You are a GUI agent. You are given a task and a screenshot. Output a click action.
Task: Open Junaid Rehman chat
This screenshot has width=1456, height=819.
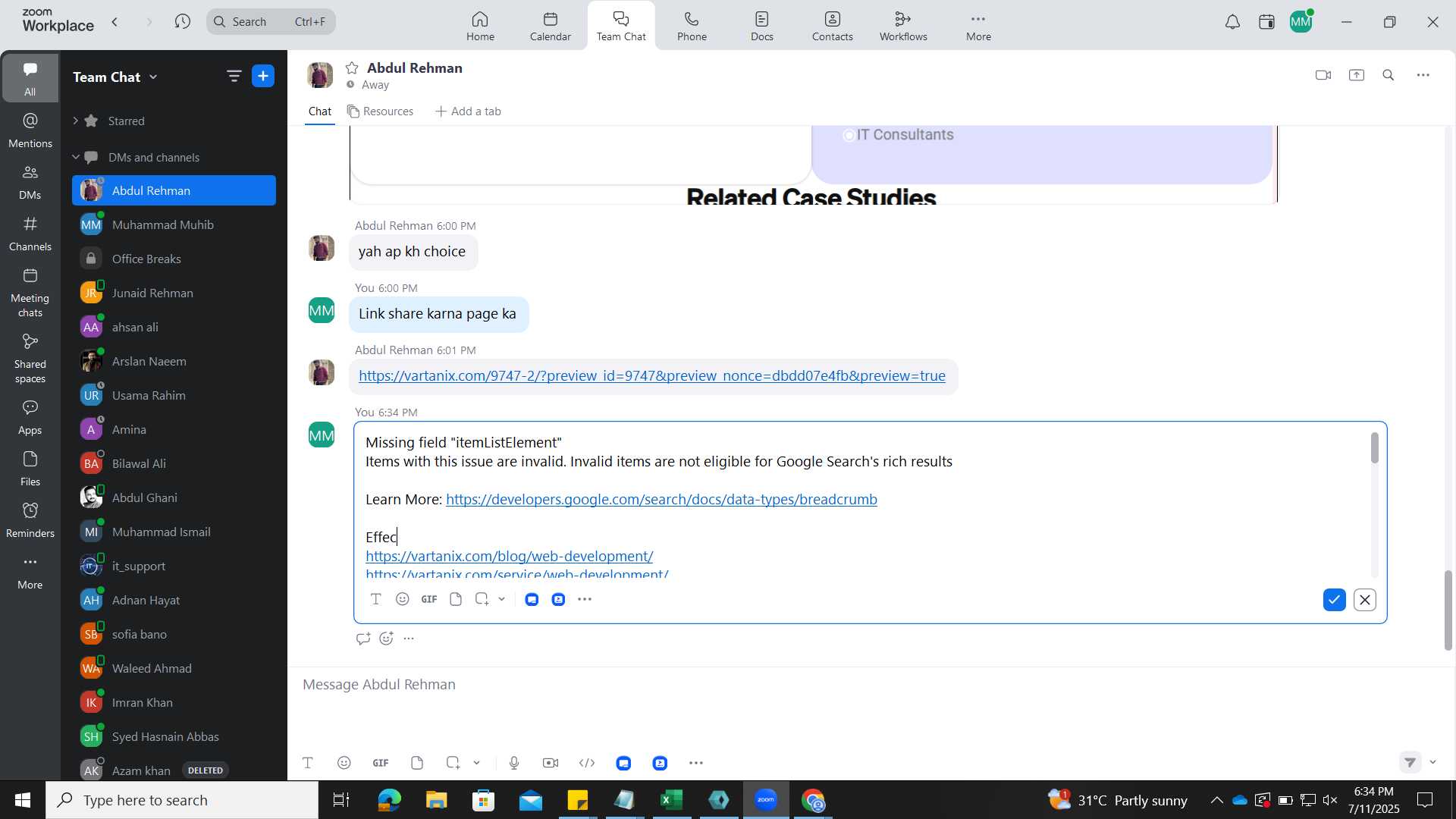[174, 293]
